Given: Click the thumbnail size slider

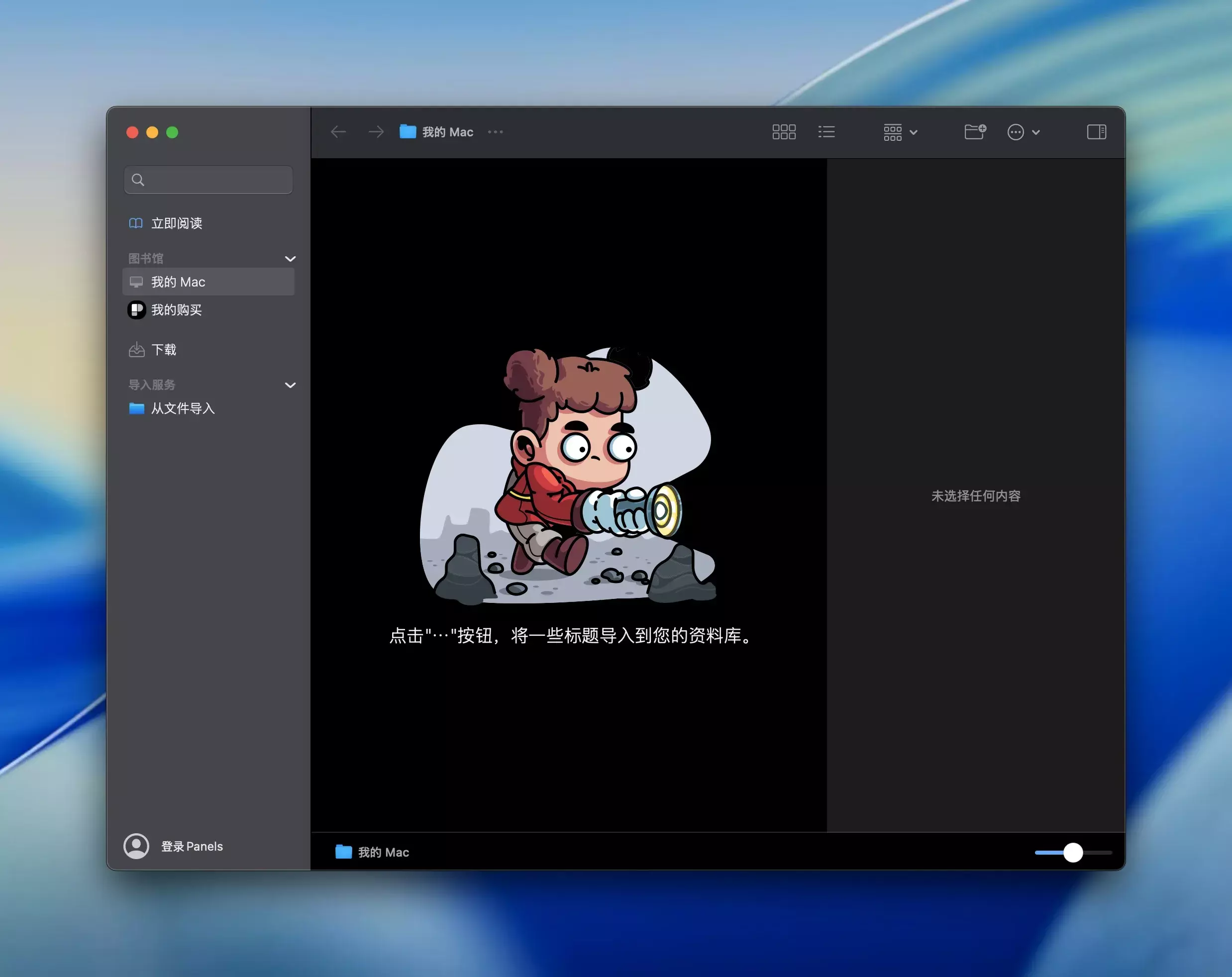Looking at the screenshot, I should (x=1073, y=852).
